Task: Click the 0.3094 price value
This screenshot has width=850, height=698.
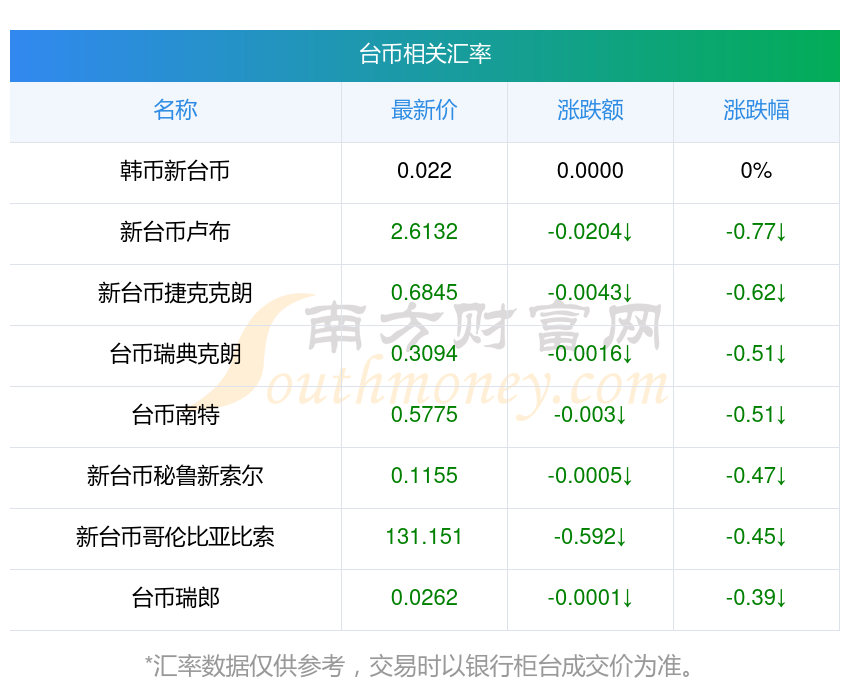Action: tap(424, 354)
